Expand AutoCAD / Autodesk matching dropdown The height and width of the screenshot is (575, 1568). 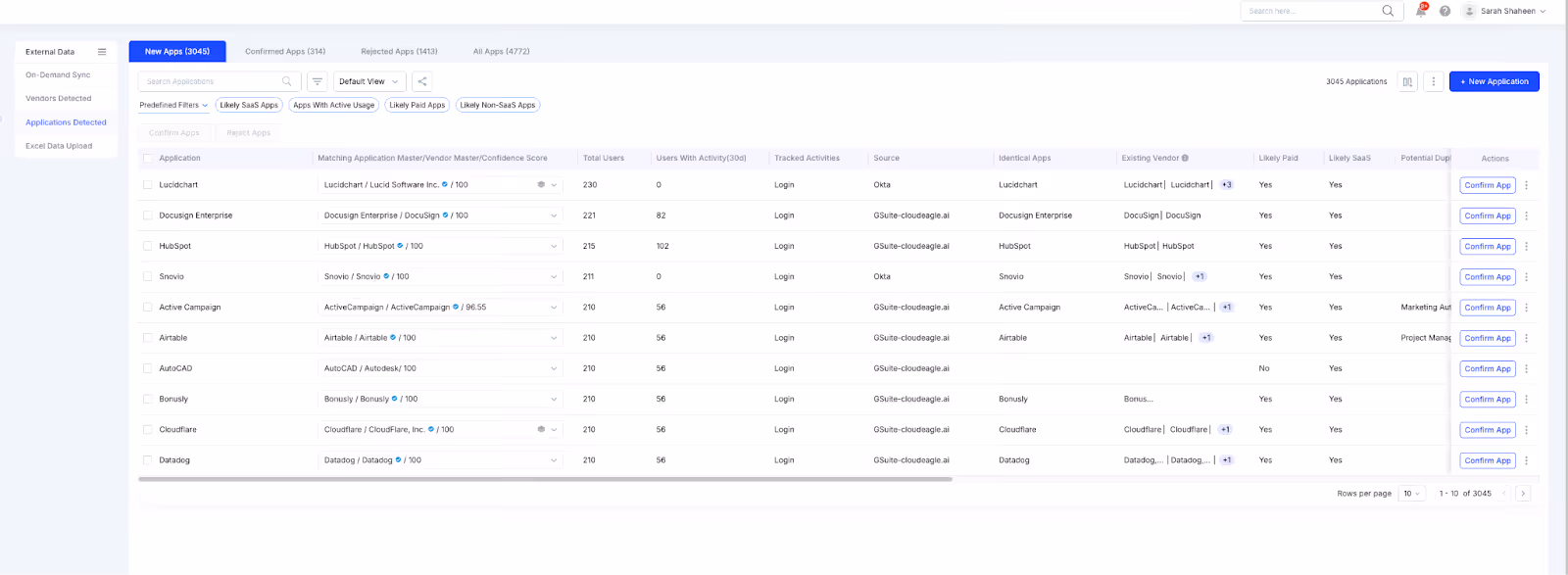[554, 368]
